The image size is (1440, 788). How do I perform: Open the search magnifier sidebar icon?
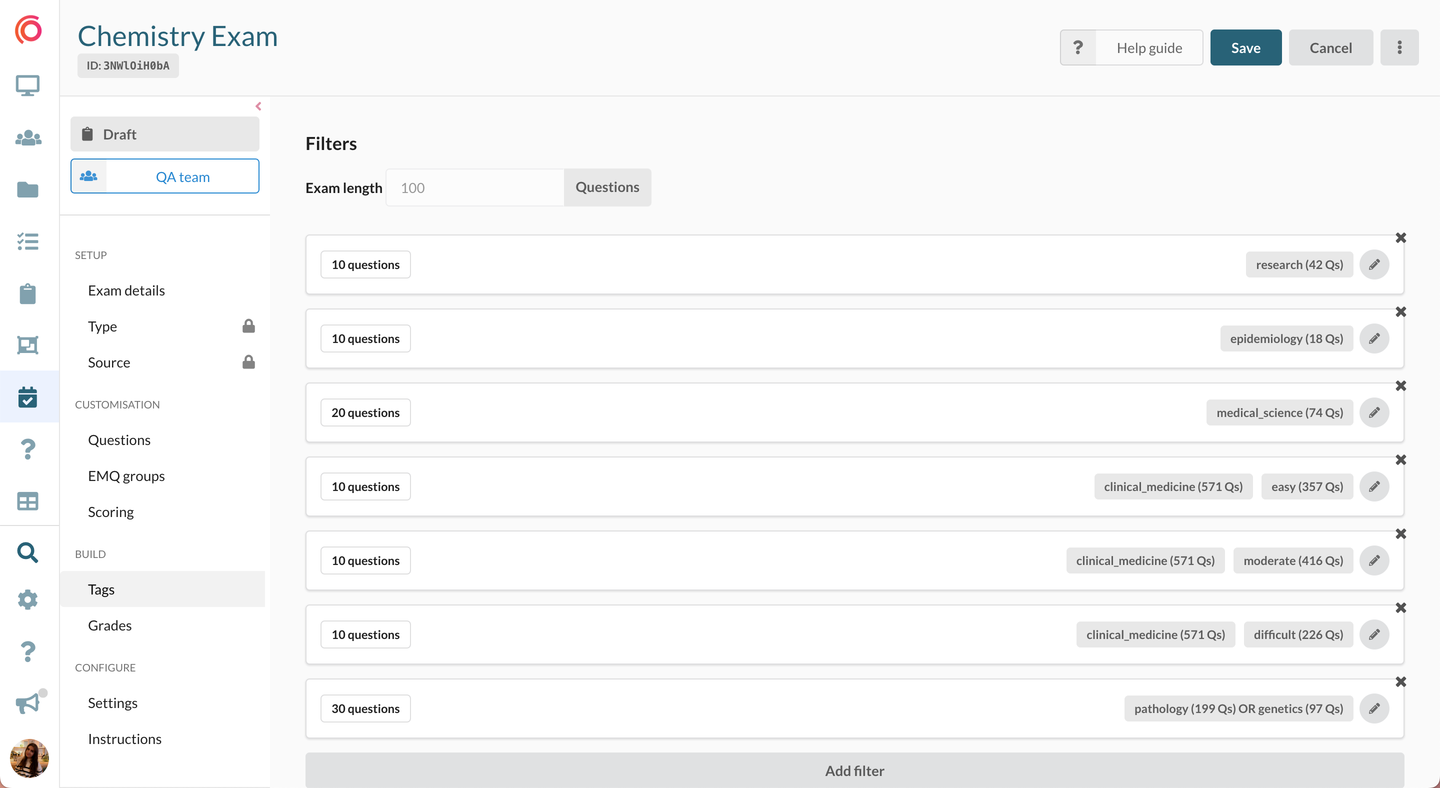[x=28, y=552]
